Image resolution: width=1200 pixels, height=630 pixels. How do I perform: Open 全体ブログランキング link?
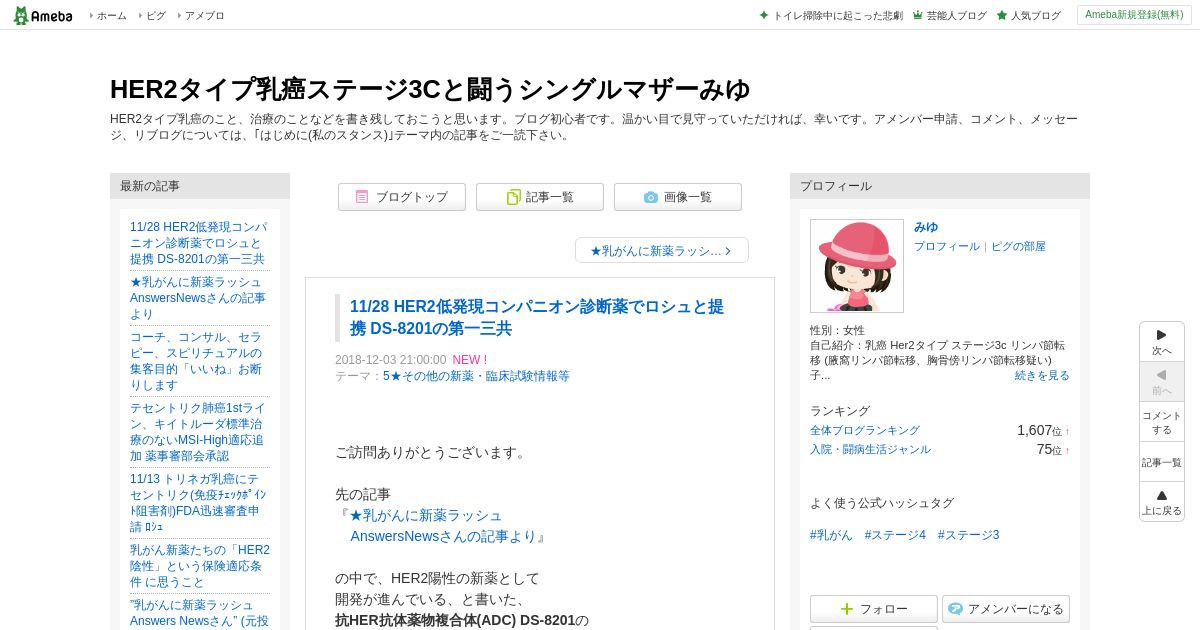(x=865, y=430)
